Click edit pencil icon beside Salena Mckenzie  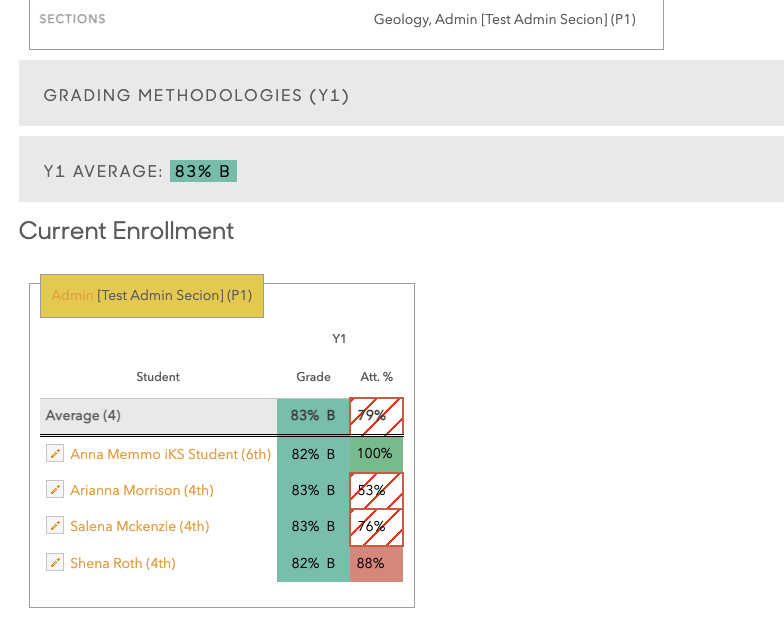pos(55,526)
